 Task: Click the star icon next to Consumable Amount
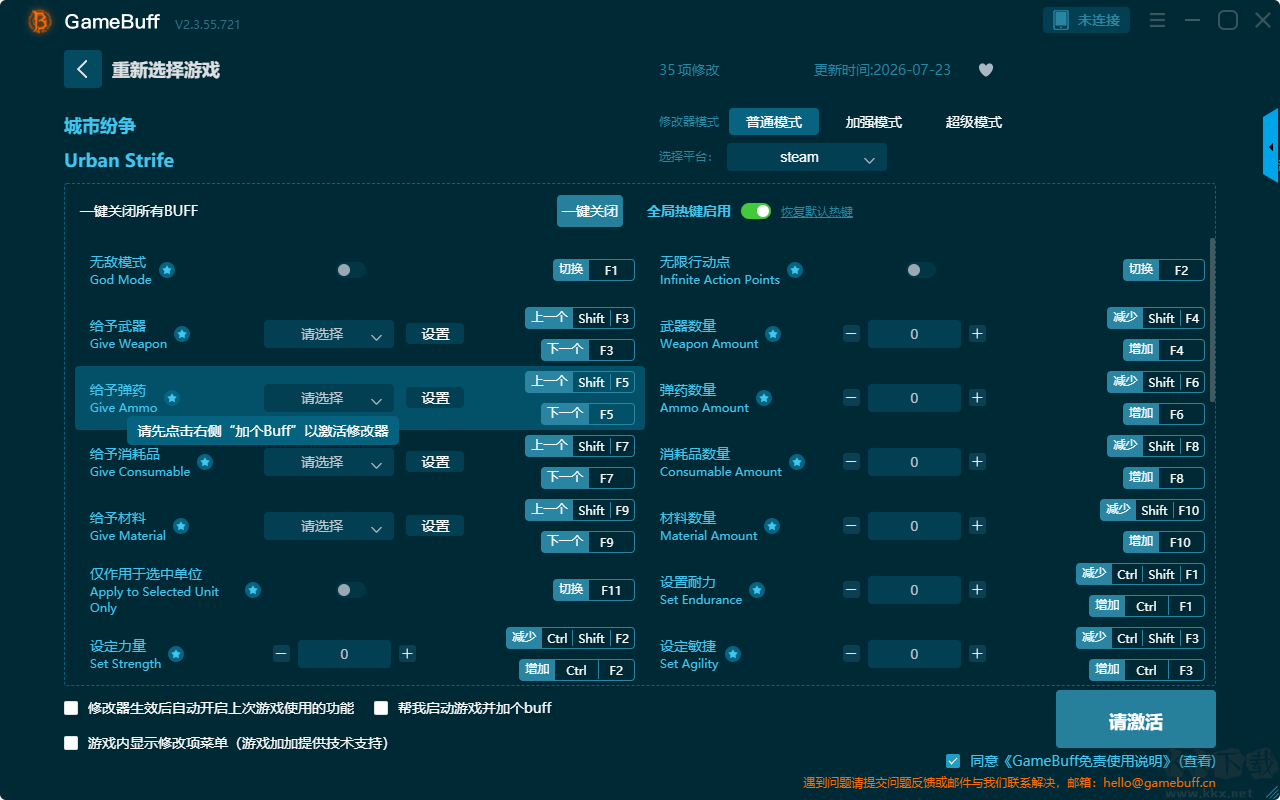coord(797,462)
